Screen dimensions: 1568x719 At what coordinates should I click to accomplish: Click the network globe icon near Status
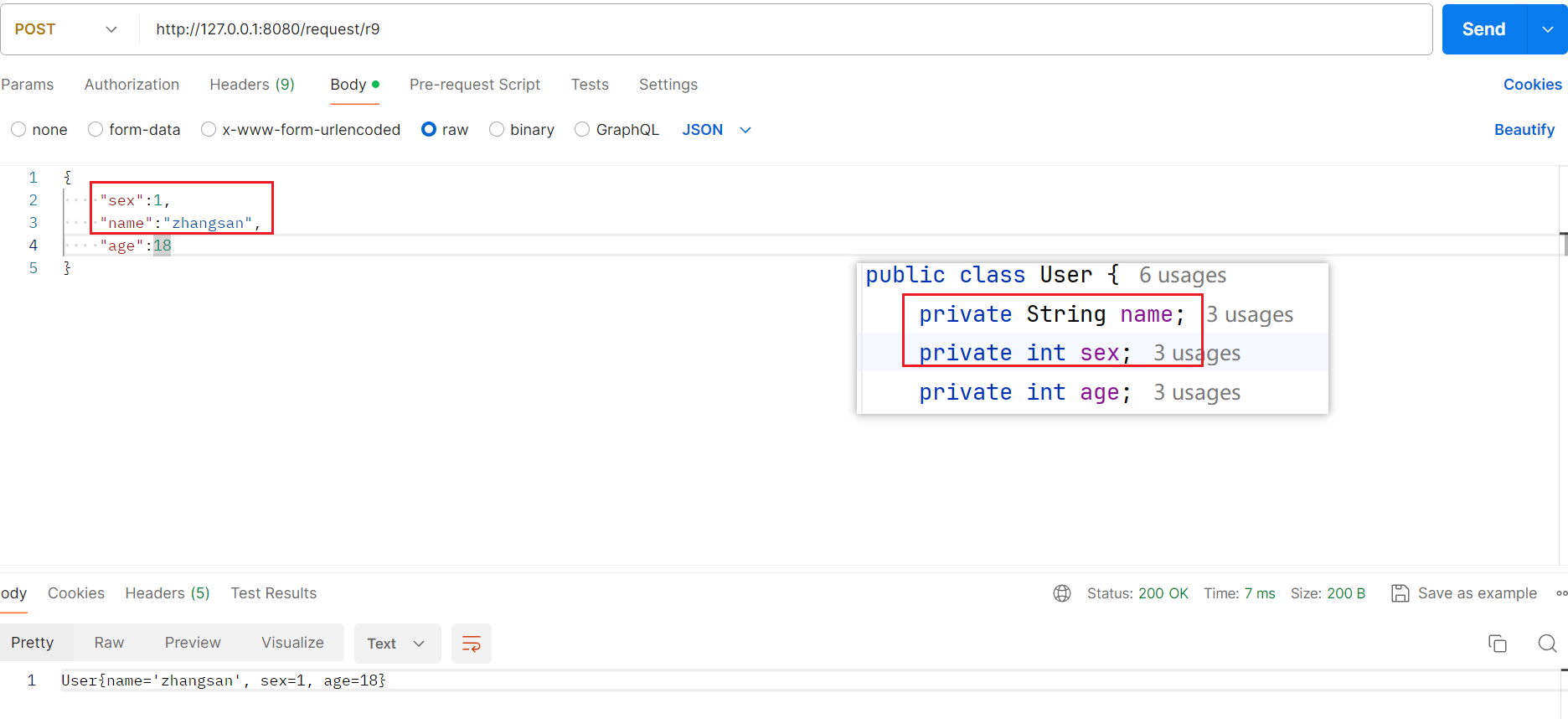point(1062,593)
